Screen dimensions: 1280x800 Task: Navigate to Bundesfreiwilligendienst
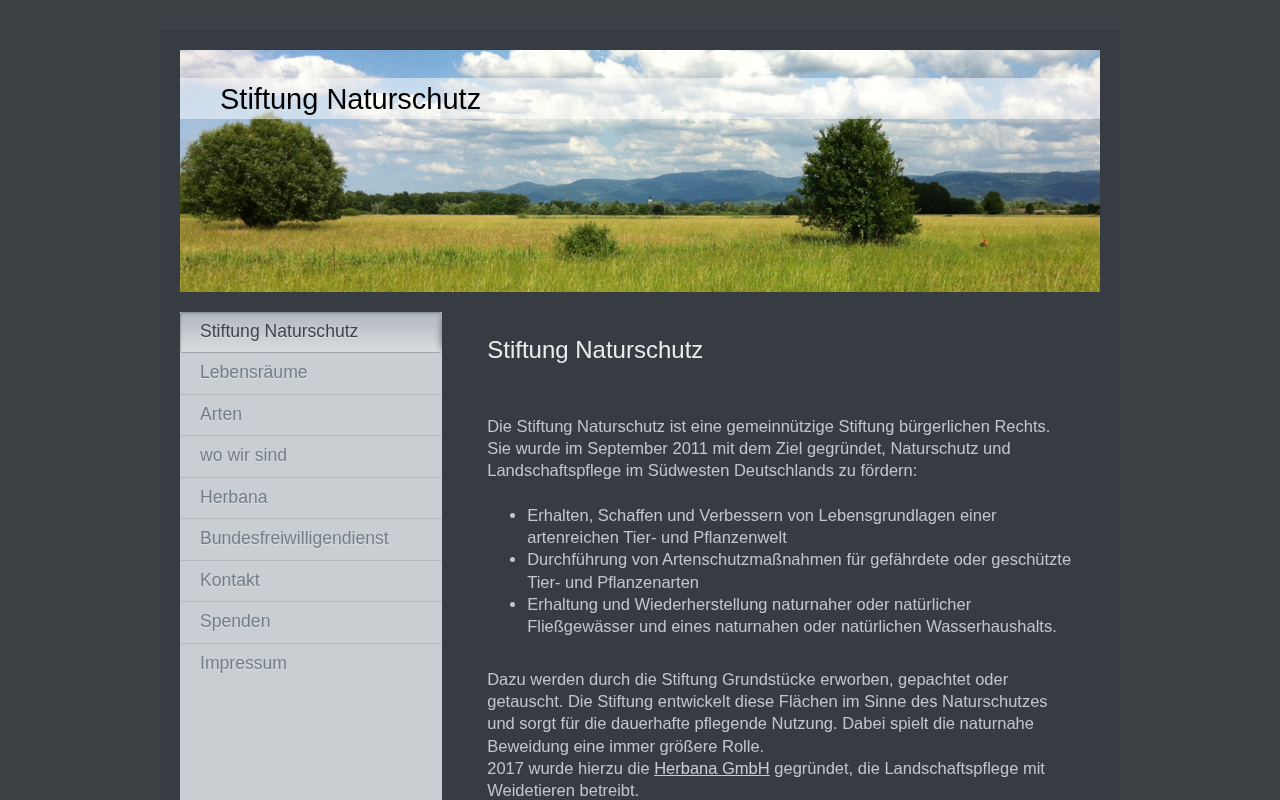tap(311, 539)
